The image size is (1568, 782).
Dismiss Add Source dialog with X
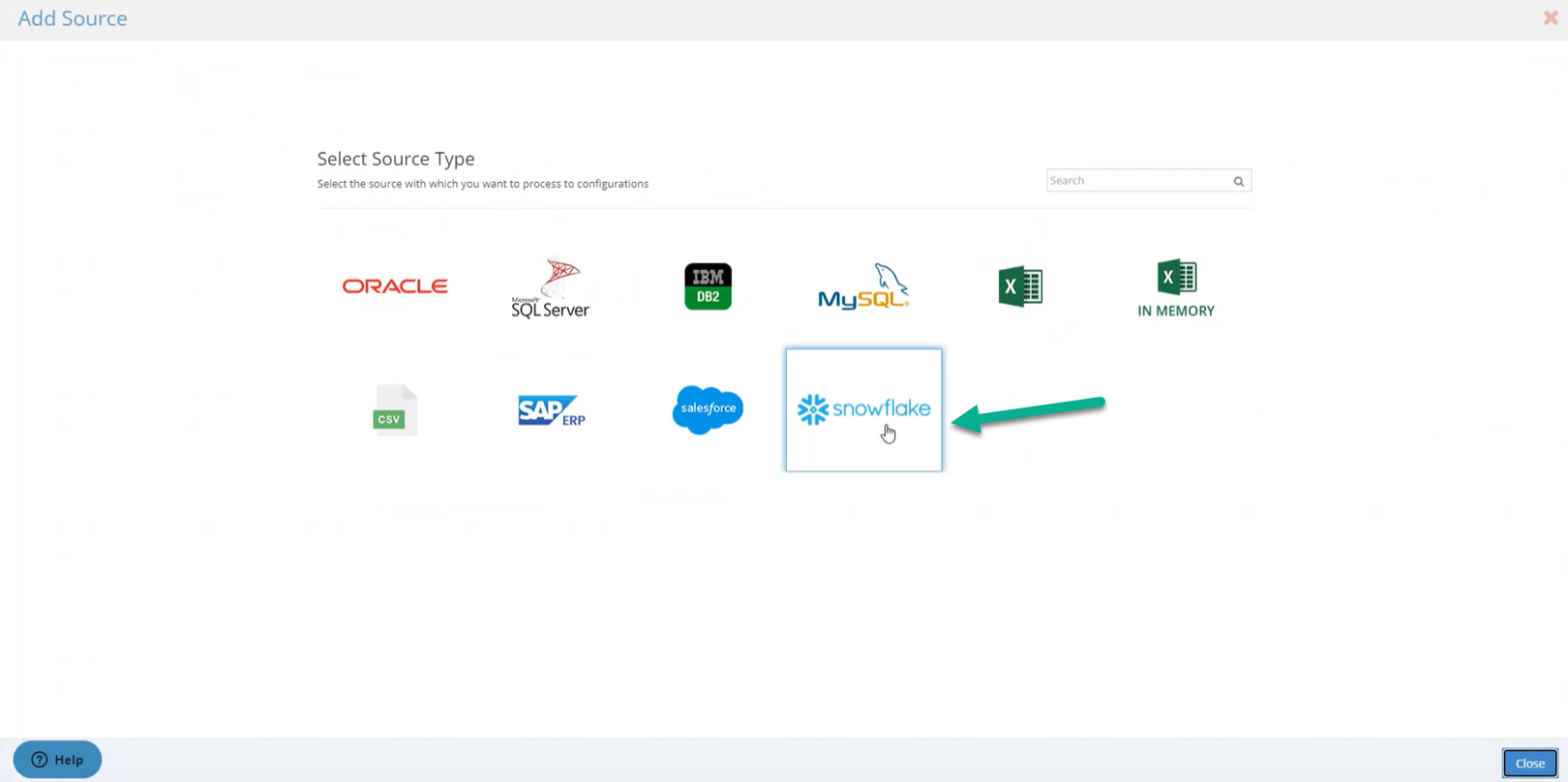tap(1551, 17)
